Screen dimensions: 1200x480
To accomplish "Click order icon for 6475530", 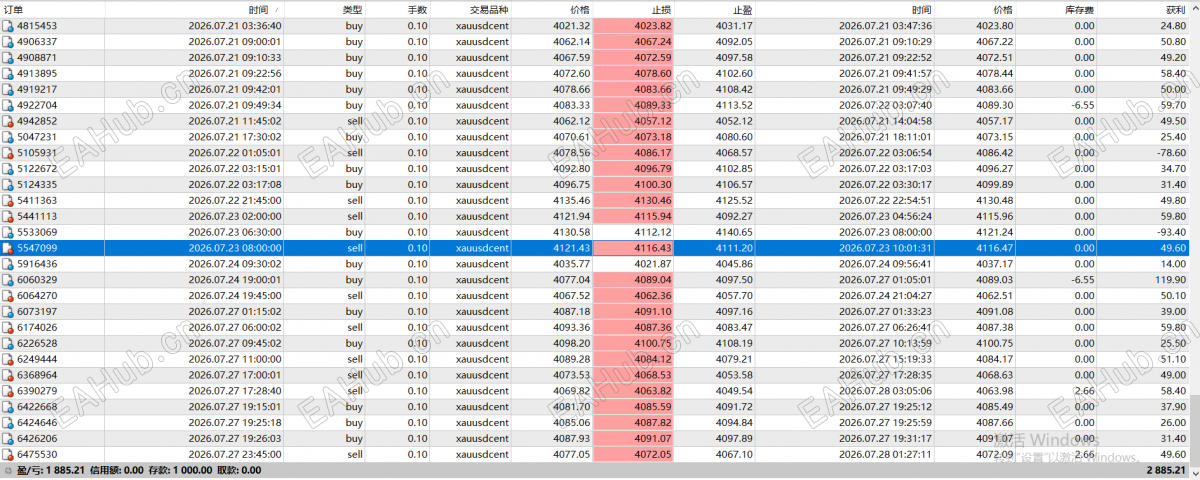I will pyautogui.click(x=9, y=454).
